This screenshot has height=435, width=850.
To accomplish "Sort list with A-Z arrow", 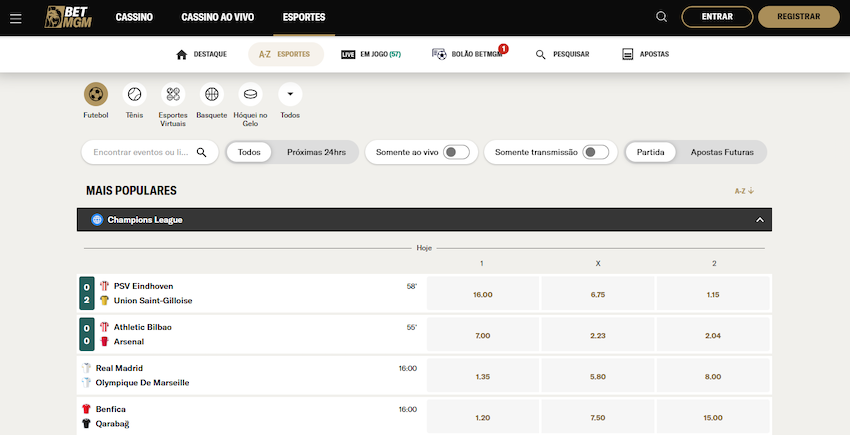I will (744, 191).
